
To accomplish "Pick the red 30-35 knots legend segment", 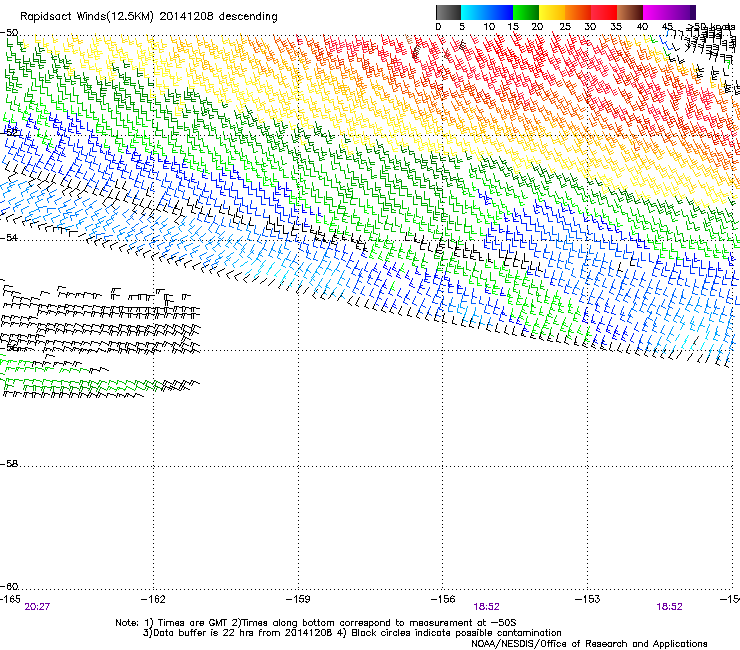I will pyautogui.click(x=604, y=12).
